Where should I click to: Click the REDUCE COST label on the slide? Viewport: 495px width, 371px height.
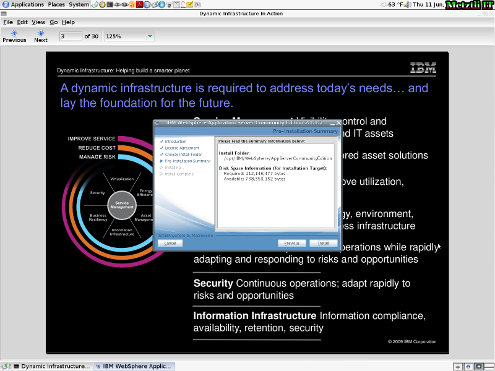(97, 148)
